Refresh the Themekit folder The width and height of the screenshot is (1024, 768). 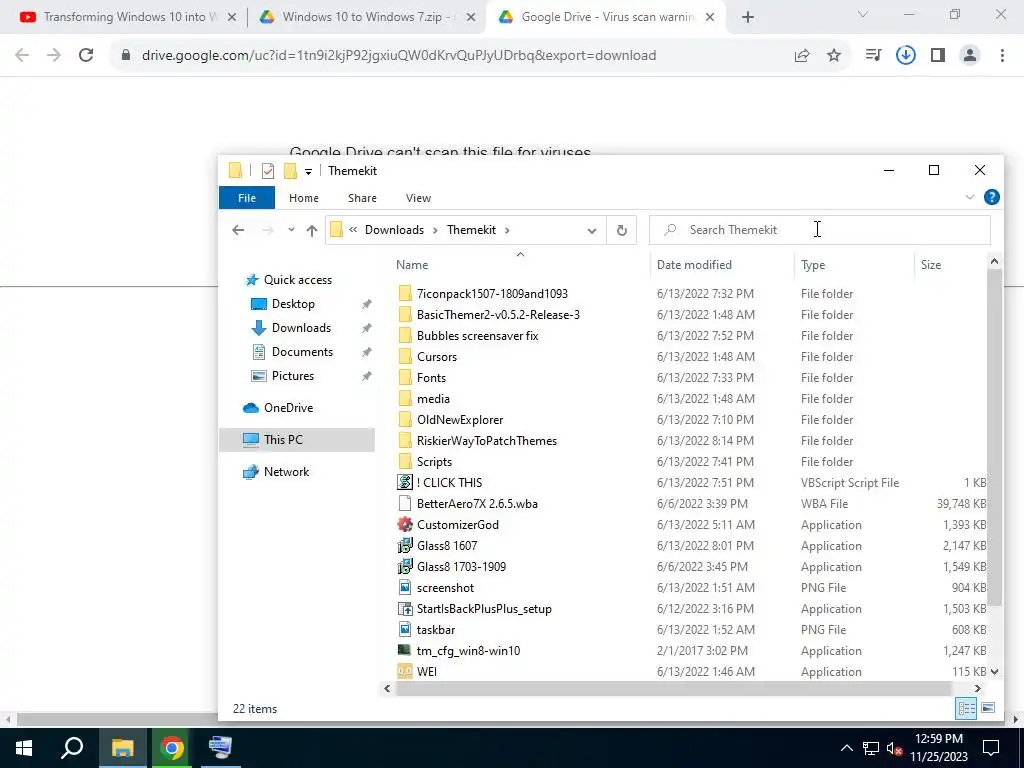coord(621,230)
